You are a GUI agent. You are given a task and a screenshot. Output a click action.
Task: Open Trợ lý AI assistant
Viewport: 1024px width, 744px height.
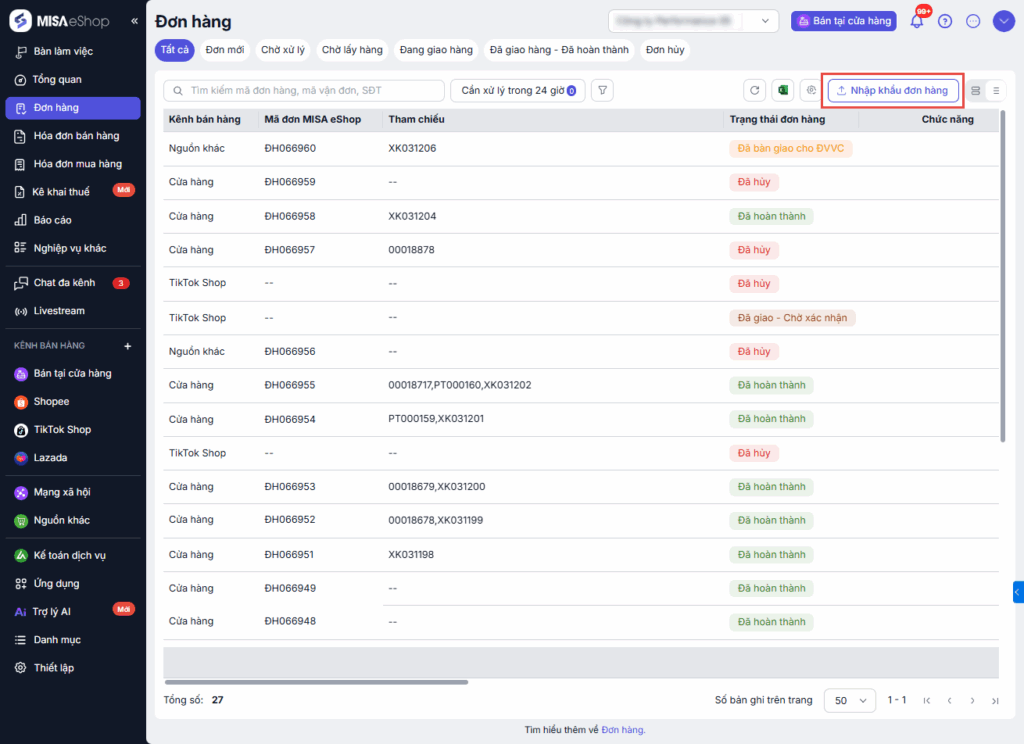pyautogui.click(x=52, y=611)
